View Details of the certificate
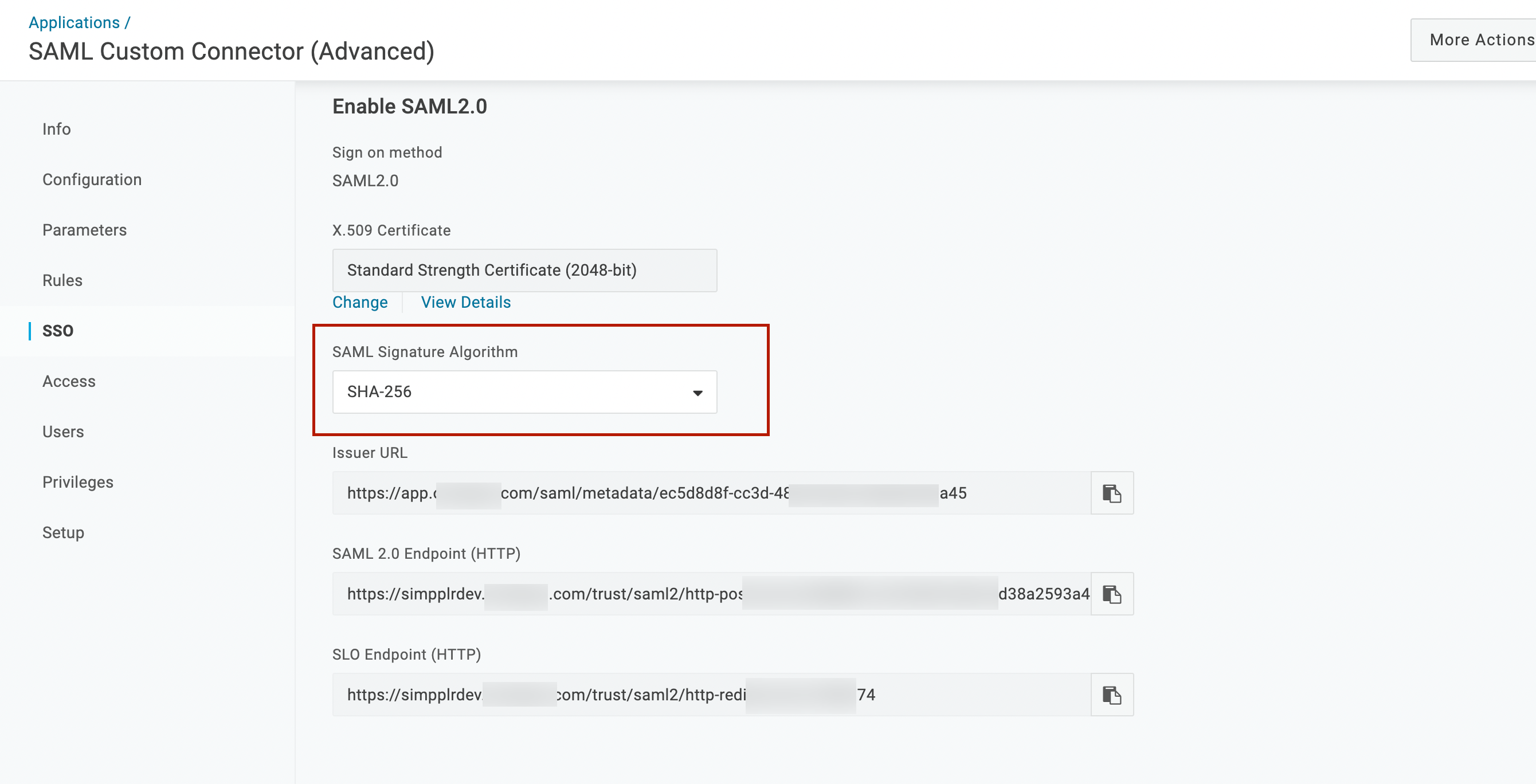 coord(465,301)
